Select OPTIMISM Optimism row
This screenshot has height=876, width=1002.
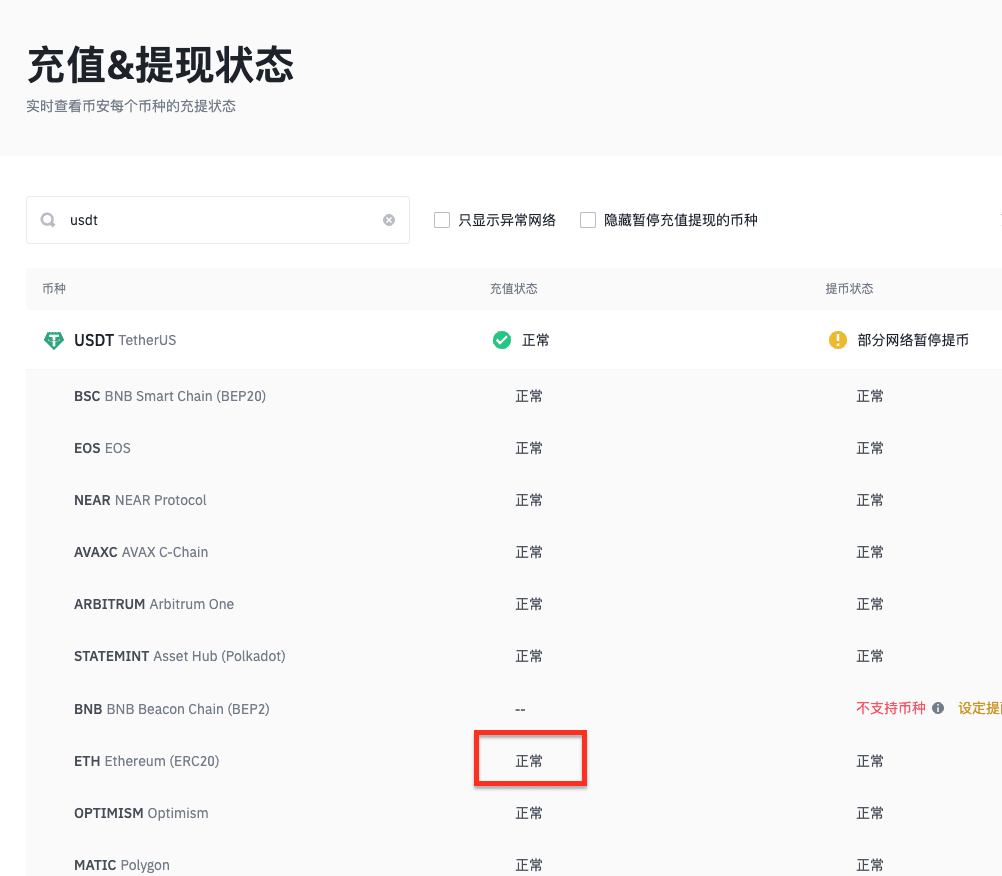pos(514,813)
